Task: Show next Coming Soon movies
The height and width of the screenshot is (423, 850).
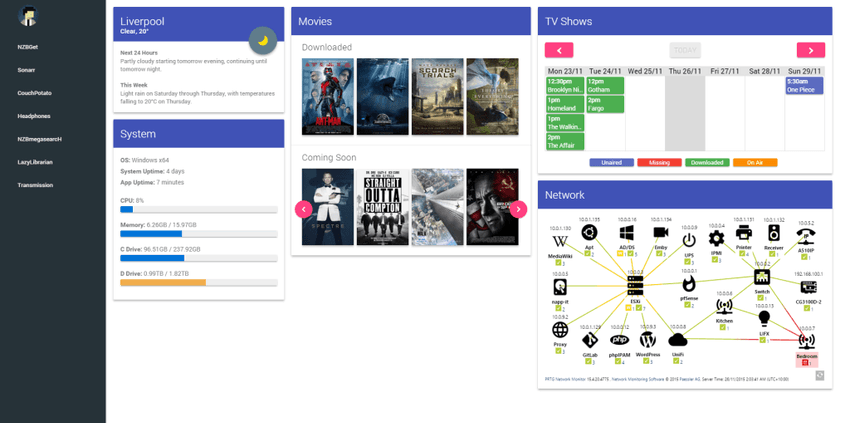Action: point(518,209)
